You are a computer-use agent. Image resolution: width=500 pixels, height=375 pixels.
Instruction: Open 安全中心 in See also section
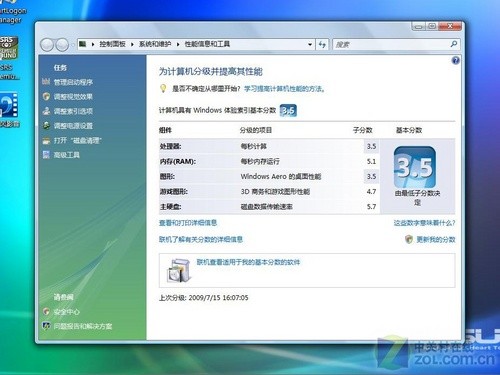[67, 312]
